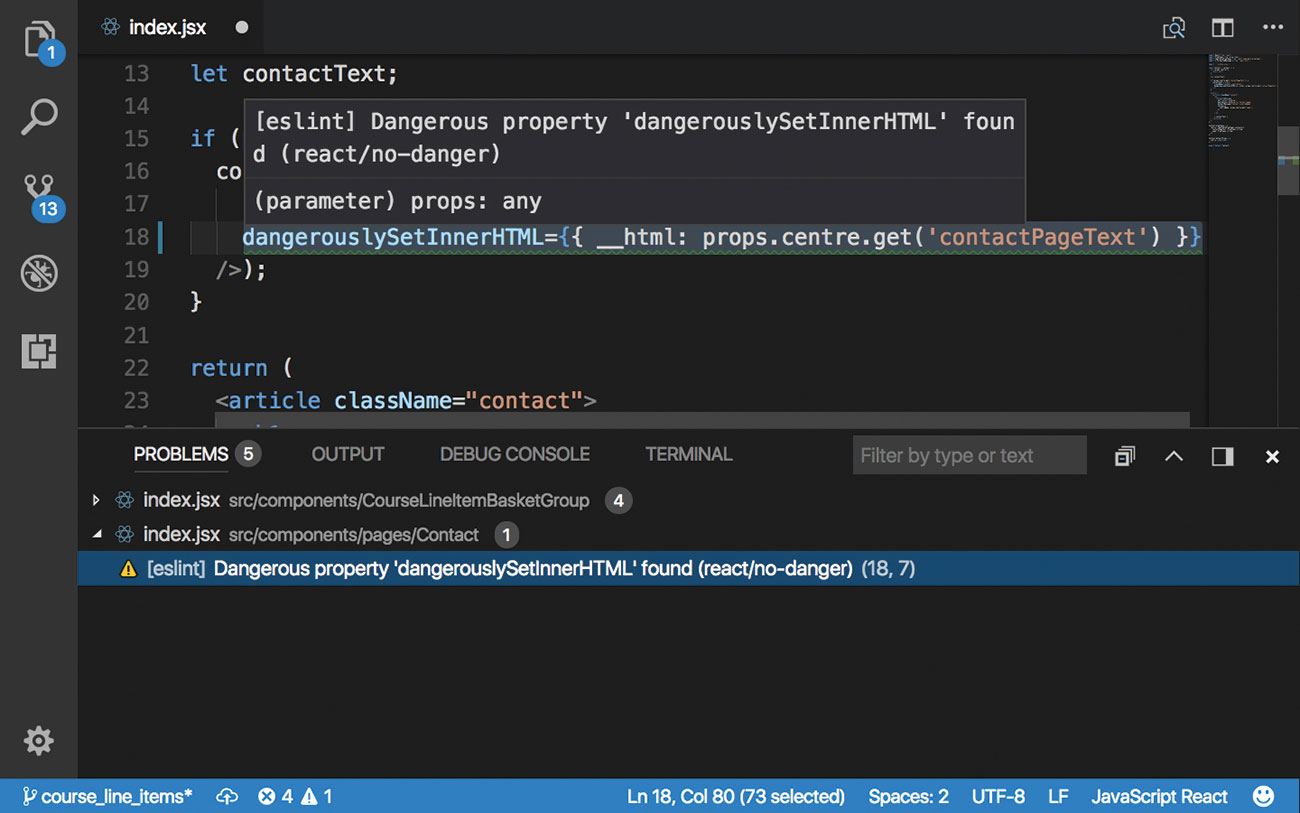Switch to the OUTPUT panel tab

(347, 454)
